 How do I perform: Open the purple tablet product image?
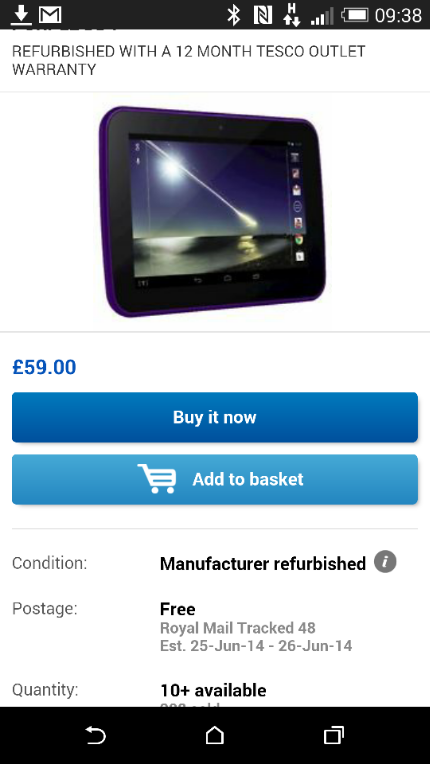coord(212,211)
